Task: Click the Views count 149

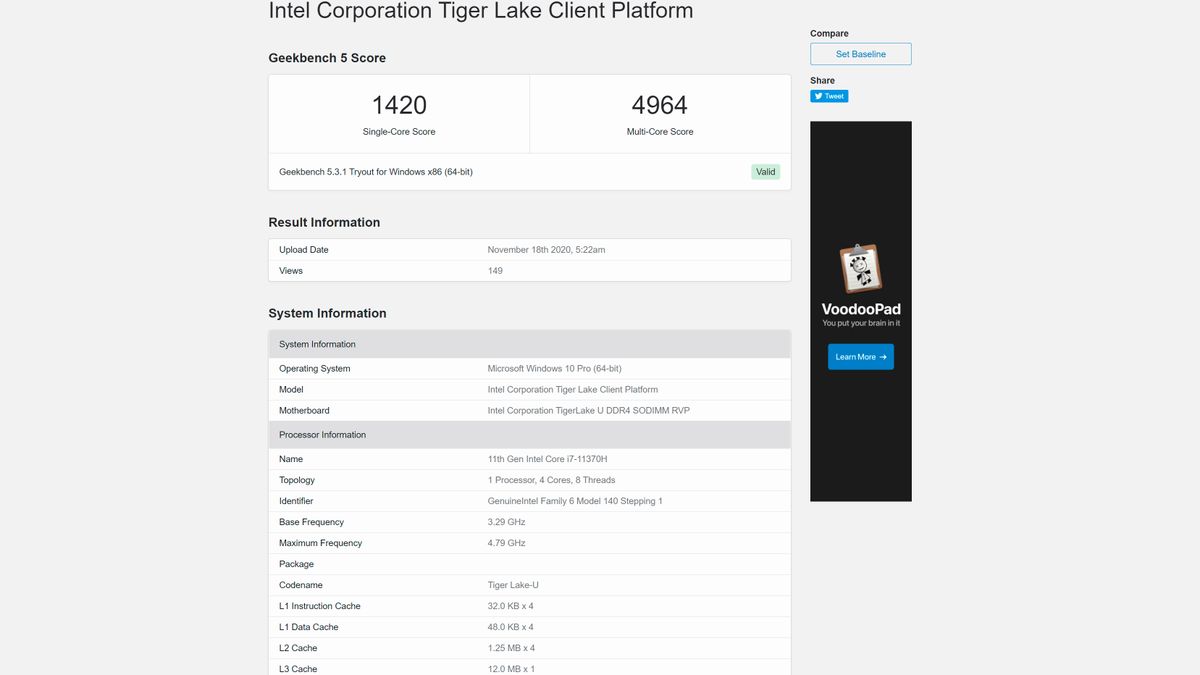Action: (495, 271)
